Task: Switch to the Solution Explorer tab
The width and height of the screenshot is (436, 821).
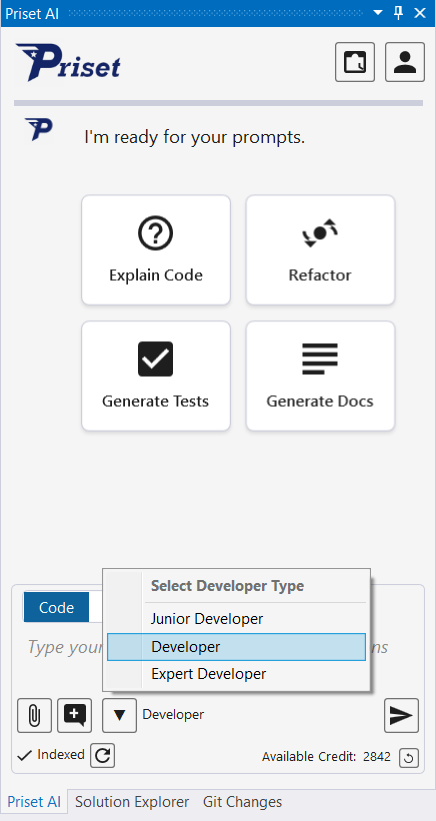Action: click(x=132, y=802)
